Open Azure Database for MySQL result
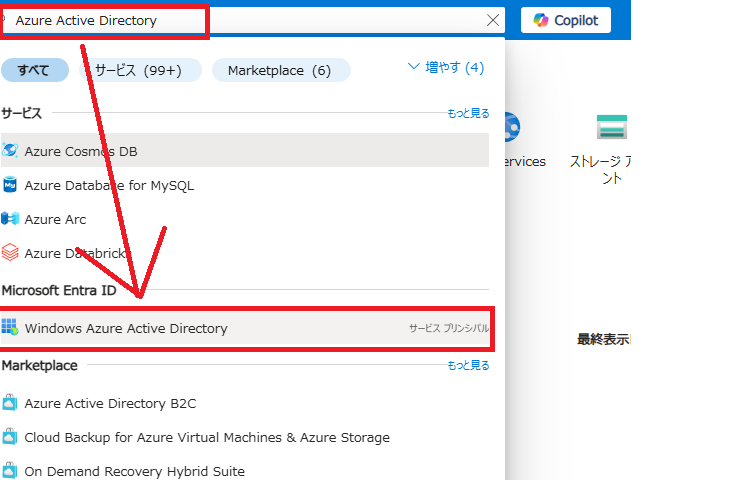746x480 pixels. pyautogui.click(x=110, y=185)
